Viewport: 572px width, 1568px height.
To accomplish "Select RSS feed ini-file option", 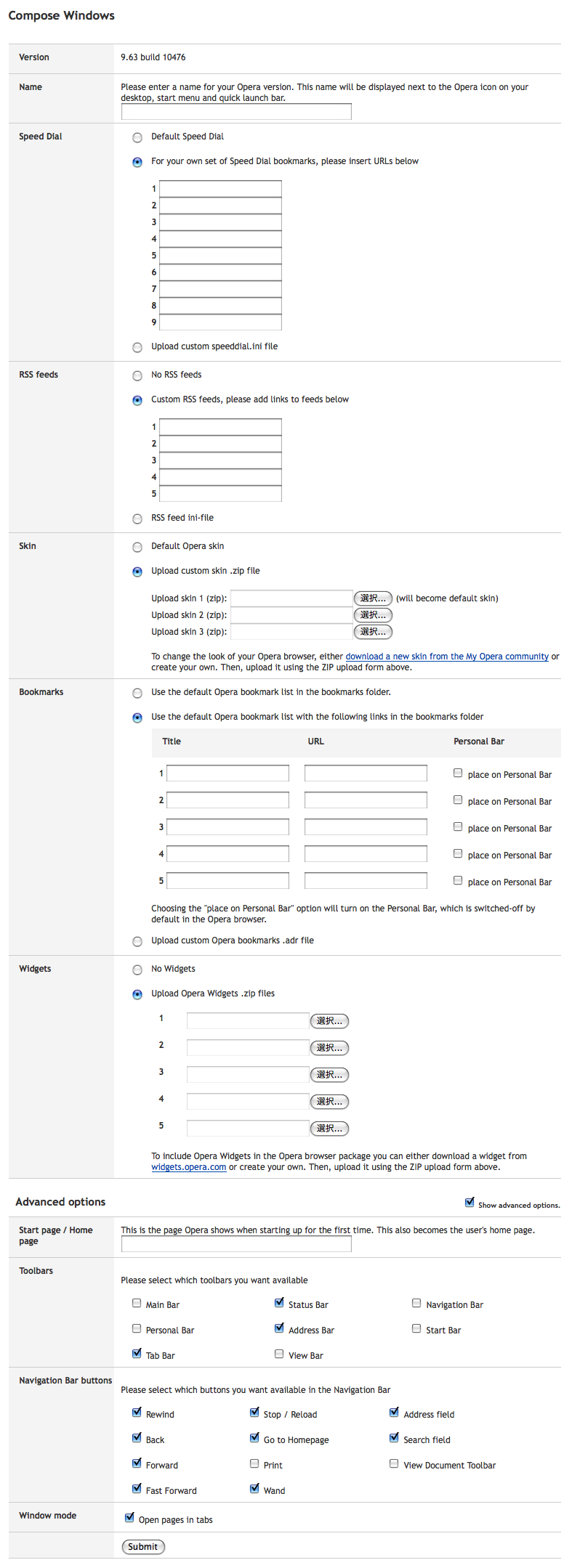I will 137,519.
